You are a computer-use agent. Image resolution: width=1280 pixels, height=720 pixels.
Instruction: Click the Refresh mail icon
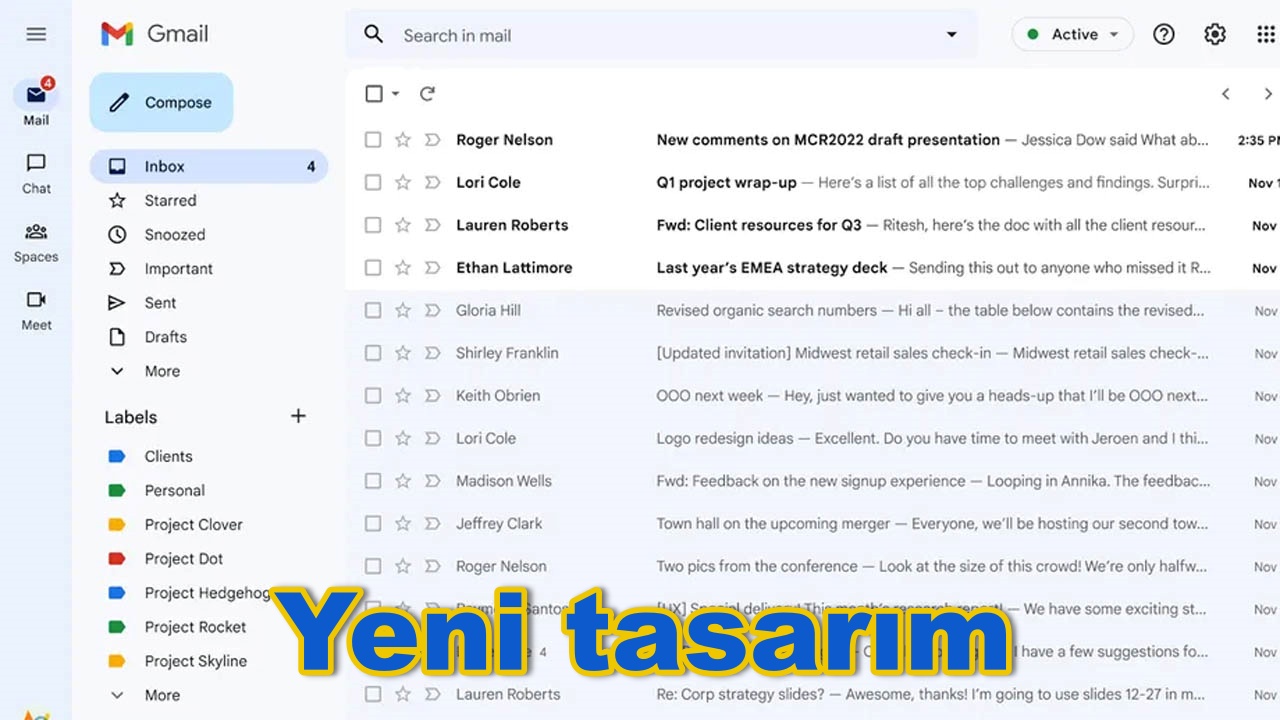coord(427,94)
